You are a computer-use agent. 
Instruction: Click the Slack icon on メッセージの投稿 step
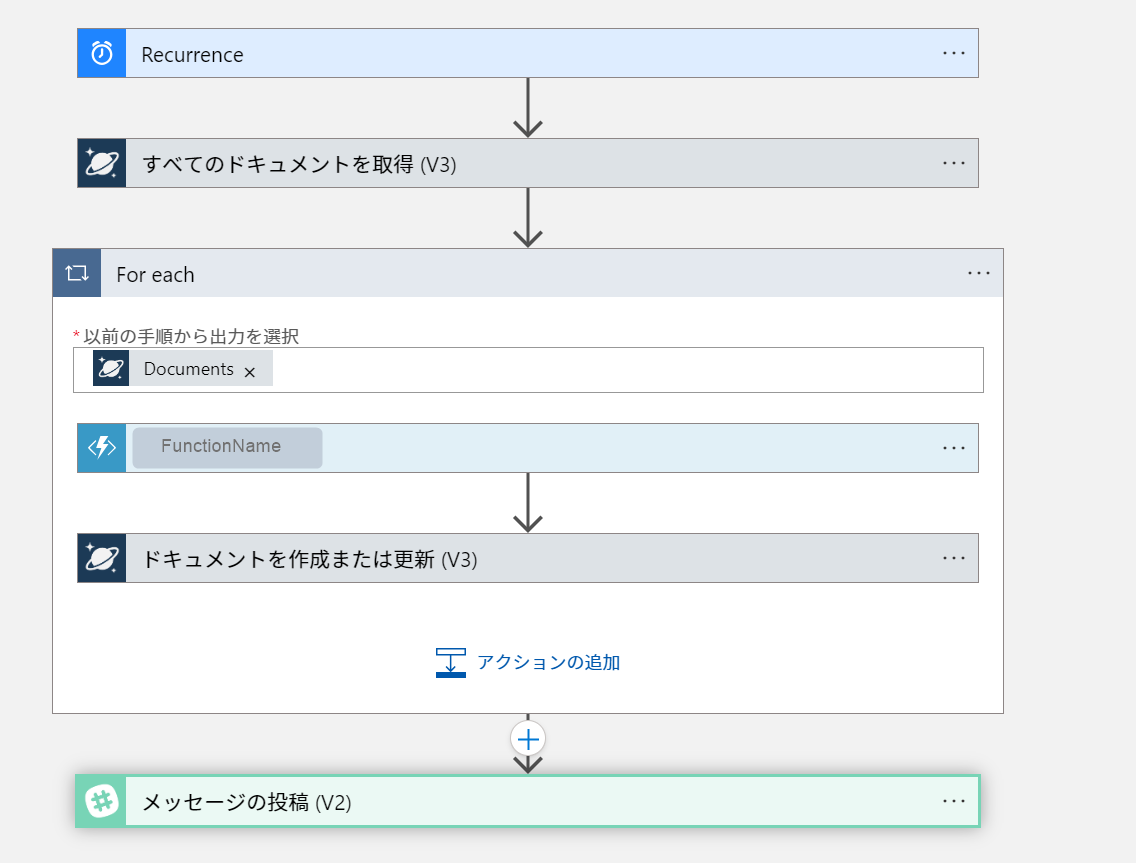click(102, 801)
